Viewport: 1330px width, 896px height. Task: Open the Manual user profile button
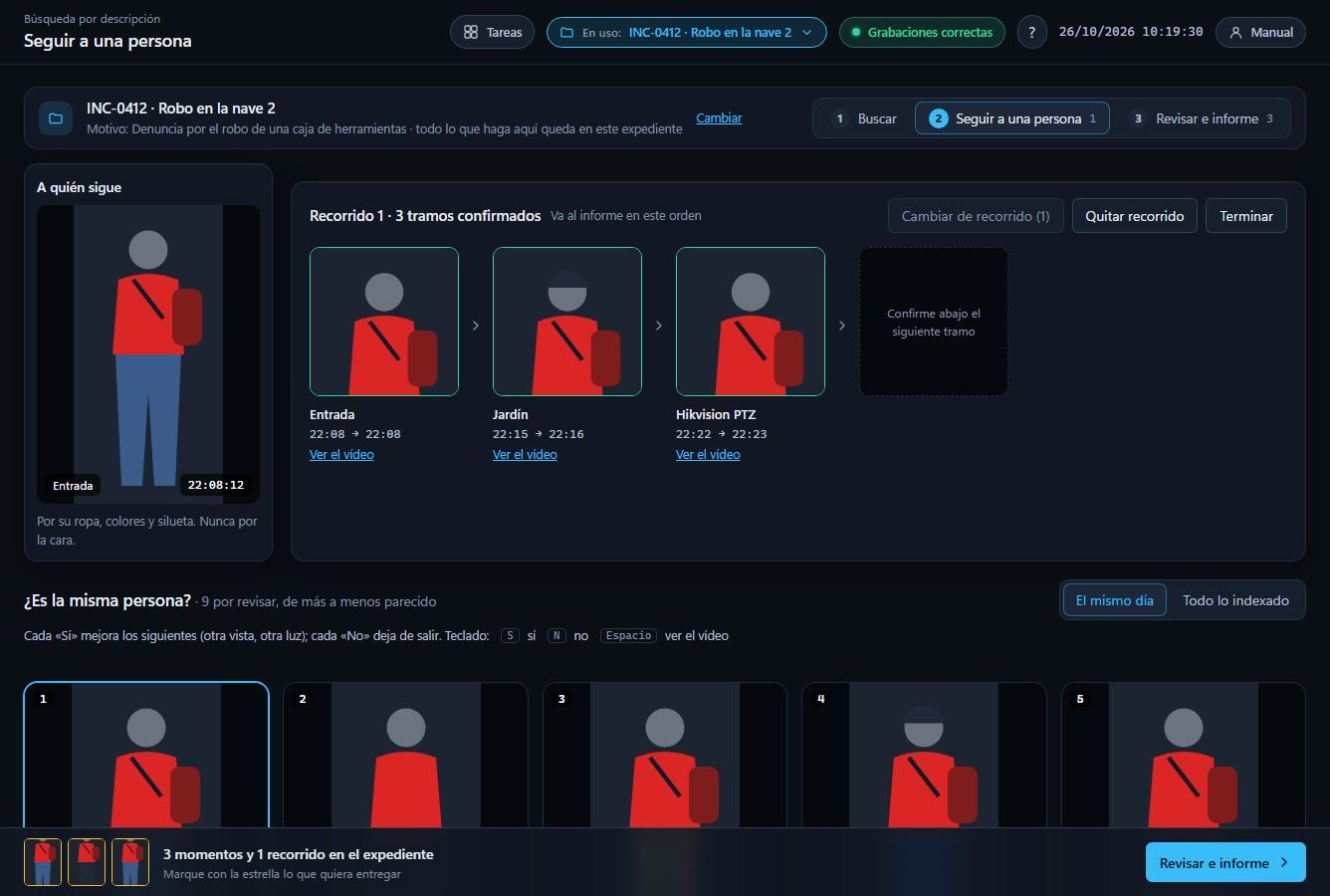point(1260,32)
